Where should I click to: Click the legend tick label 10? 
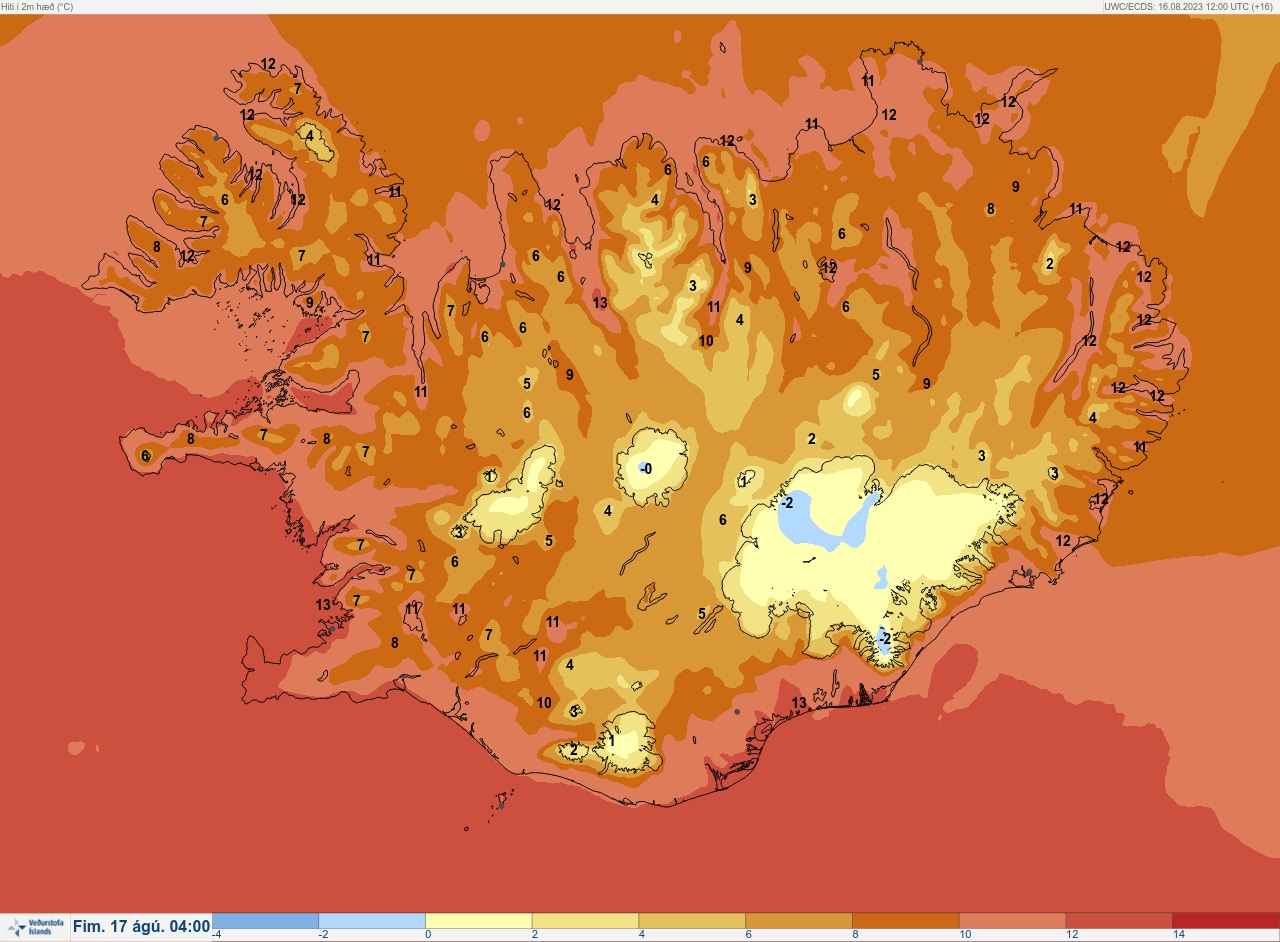tap(966, 935)
